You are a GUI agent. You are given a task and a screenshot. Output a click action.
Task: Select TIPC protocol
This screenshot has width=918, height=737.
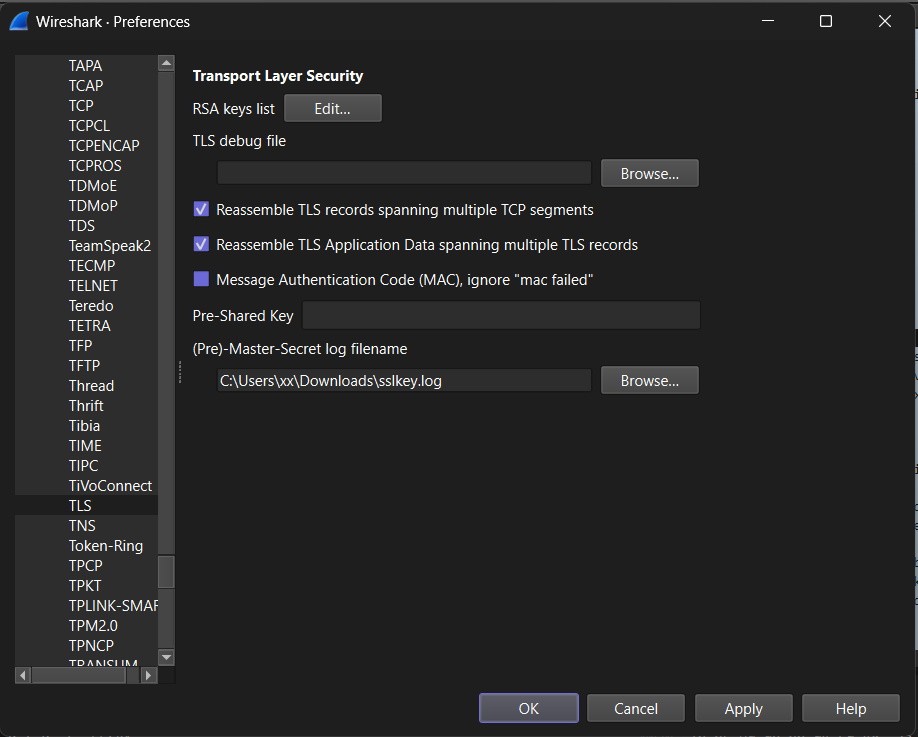[83, 465]
